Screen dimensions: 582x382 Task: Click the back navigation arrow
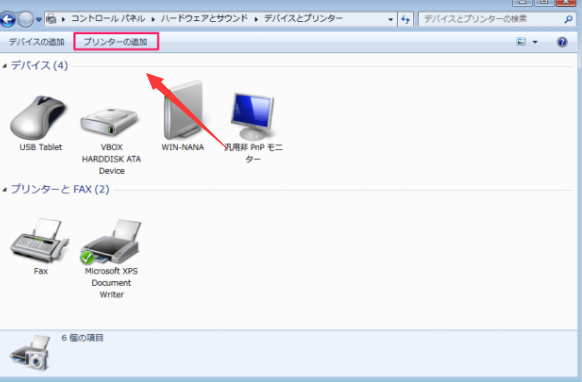(x=7, y=19)
